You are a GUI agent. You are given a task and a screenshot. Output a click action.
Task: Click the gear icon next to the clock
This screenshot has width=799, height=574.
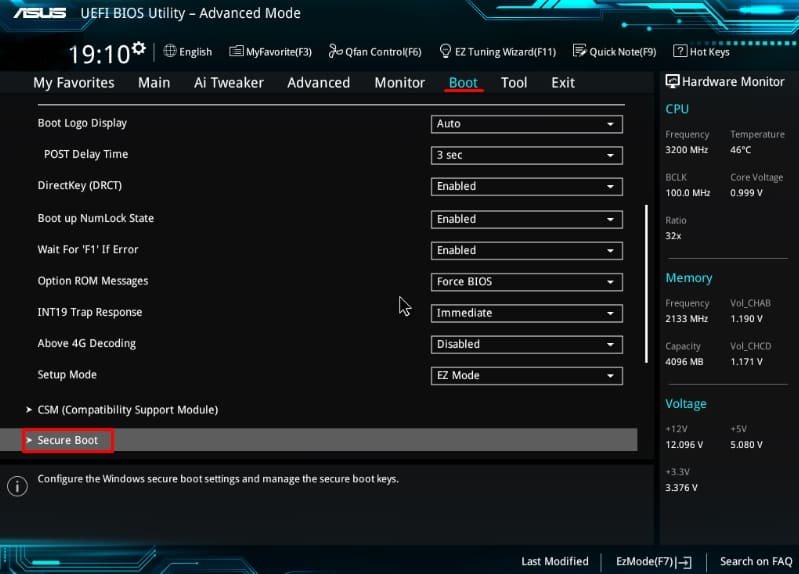pos(139,48)
